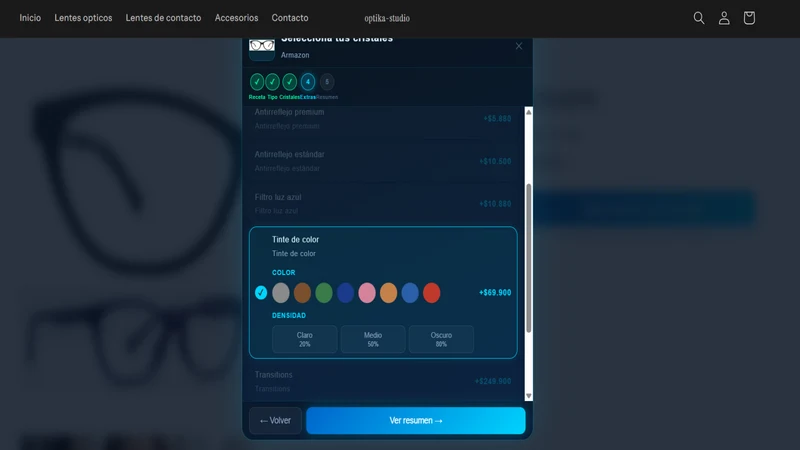Click the +$249.900 Transitions price

(x=493, y=381)
